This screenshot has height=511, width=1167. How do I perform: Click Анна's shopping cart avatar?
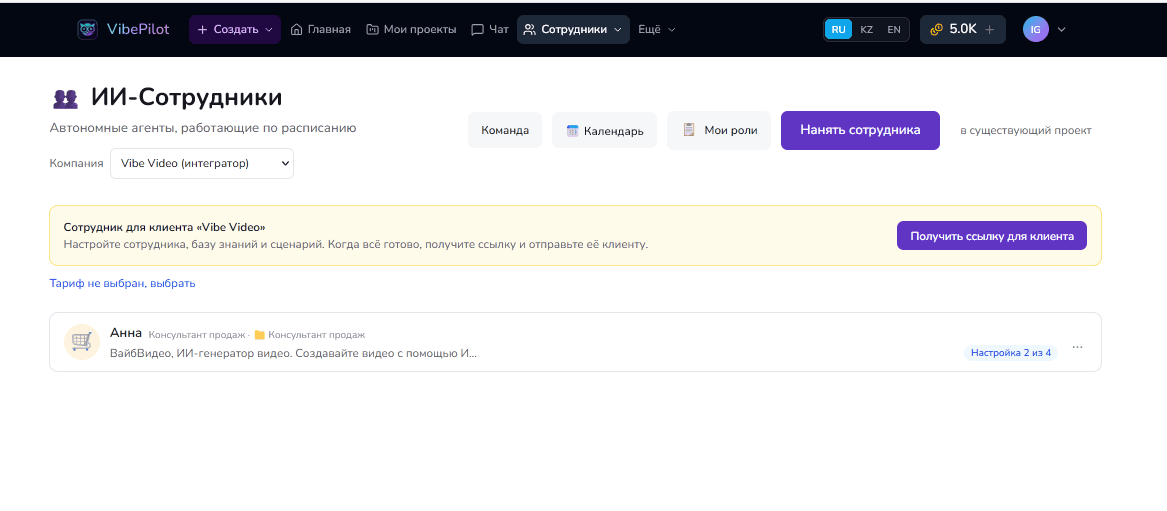tap(82, 342)
